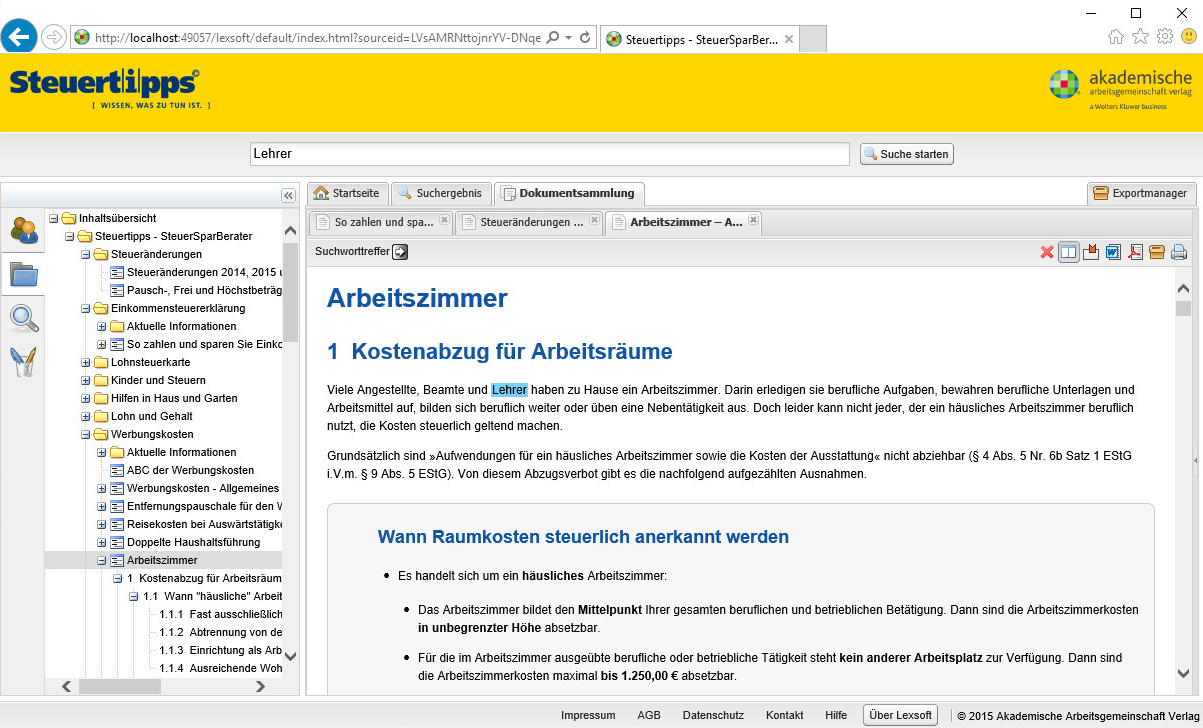
Task: Go back with browser back arrow
Action: click(x=20, y=38)
